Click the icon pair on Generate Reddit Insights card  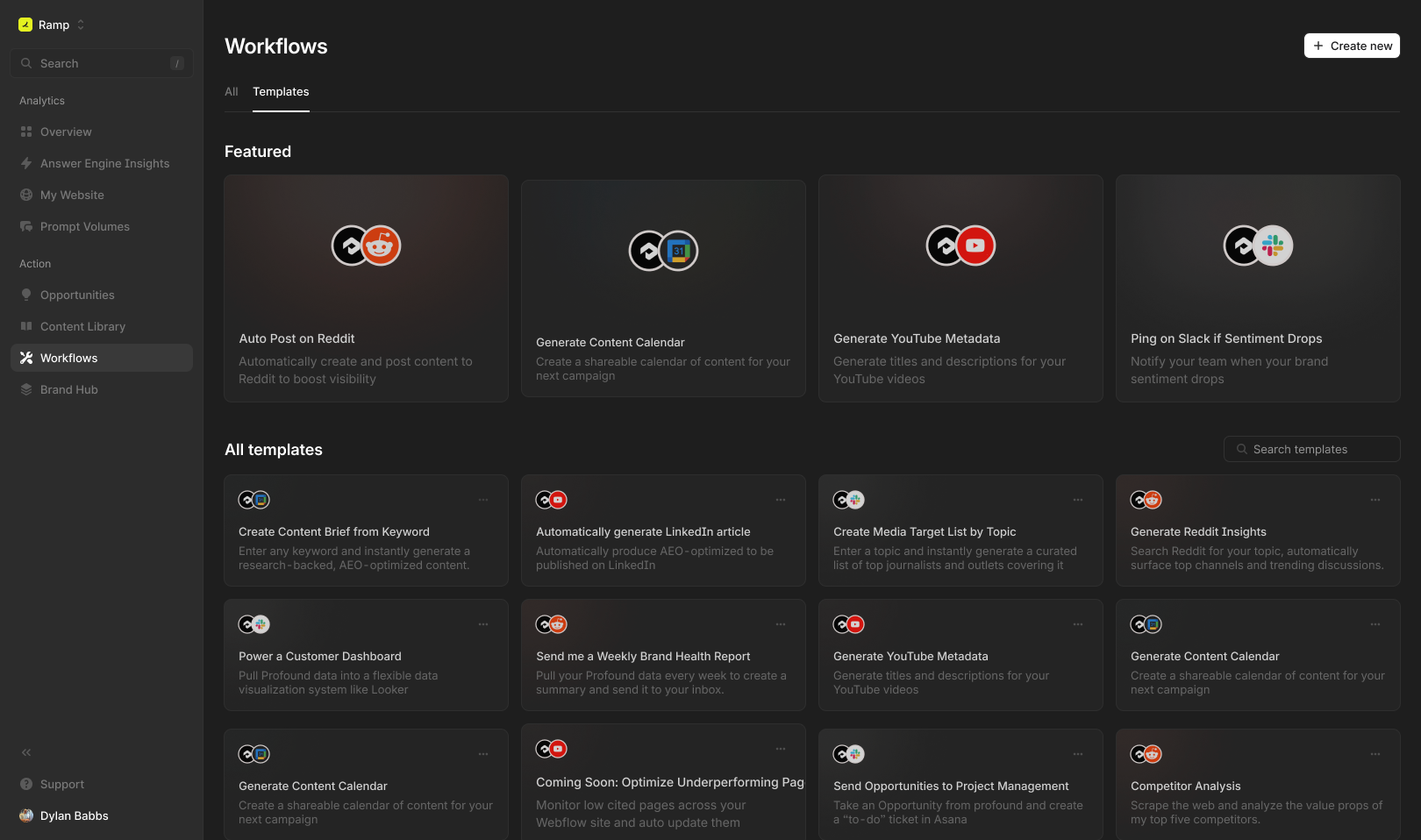pyautogui.click(x=1146, y=500)
